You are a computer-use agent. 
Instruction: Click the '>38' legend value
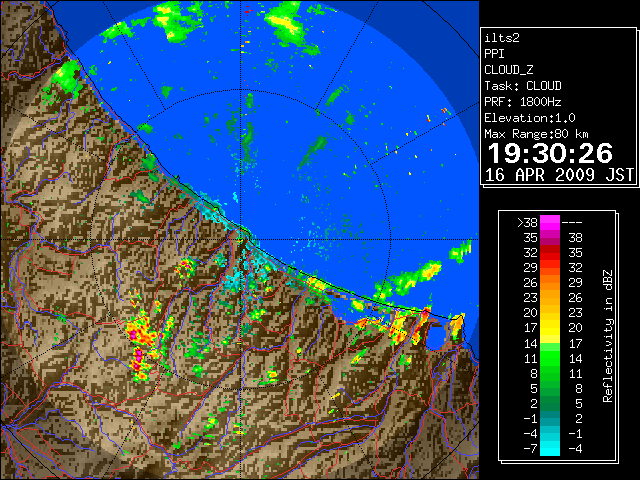(x=527, y=223)
